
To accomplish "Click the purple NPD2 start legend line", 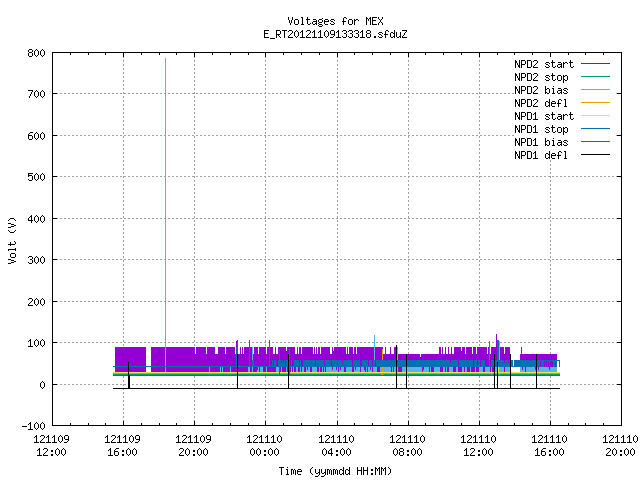I will click(595, 64).
